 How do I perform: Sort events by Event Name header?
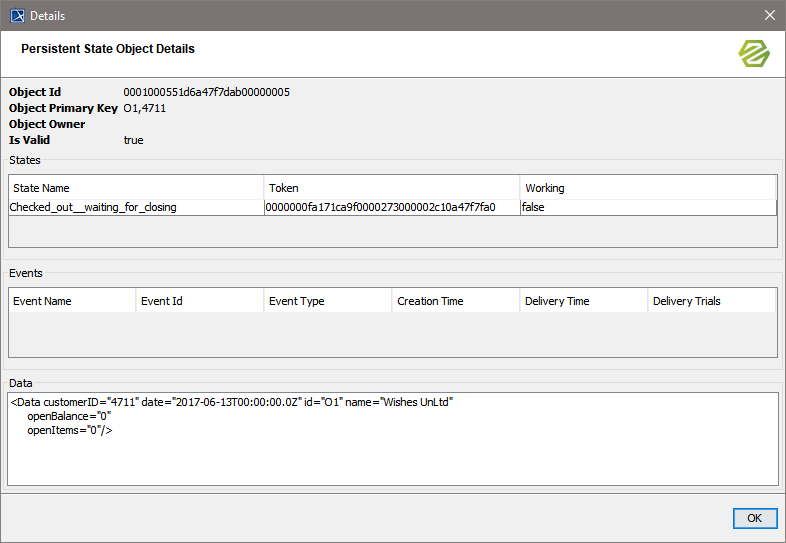72,301
